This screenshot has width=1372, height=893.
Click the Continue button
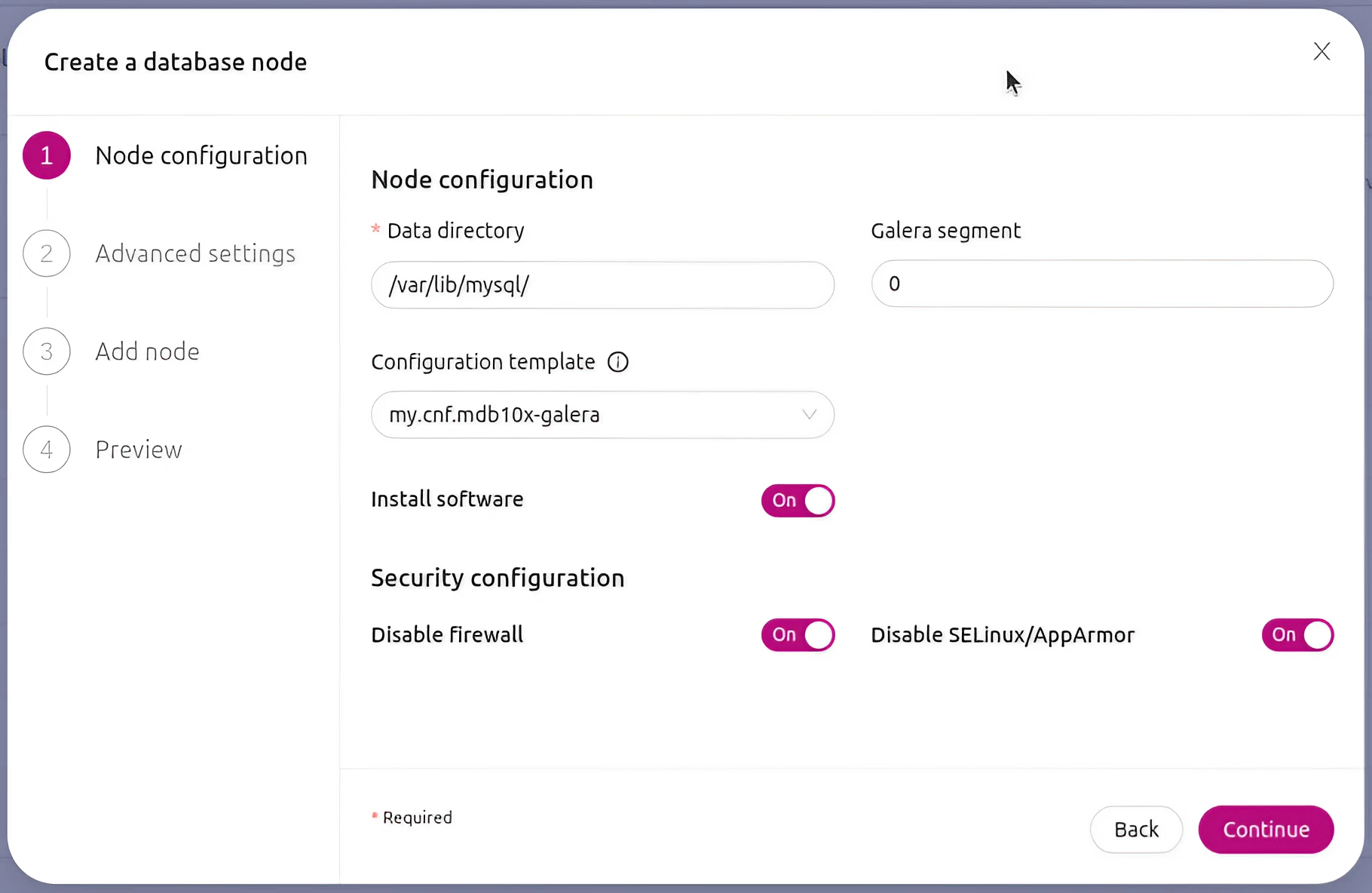(x=1266, y=830)
